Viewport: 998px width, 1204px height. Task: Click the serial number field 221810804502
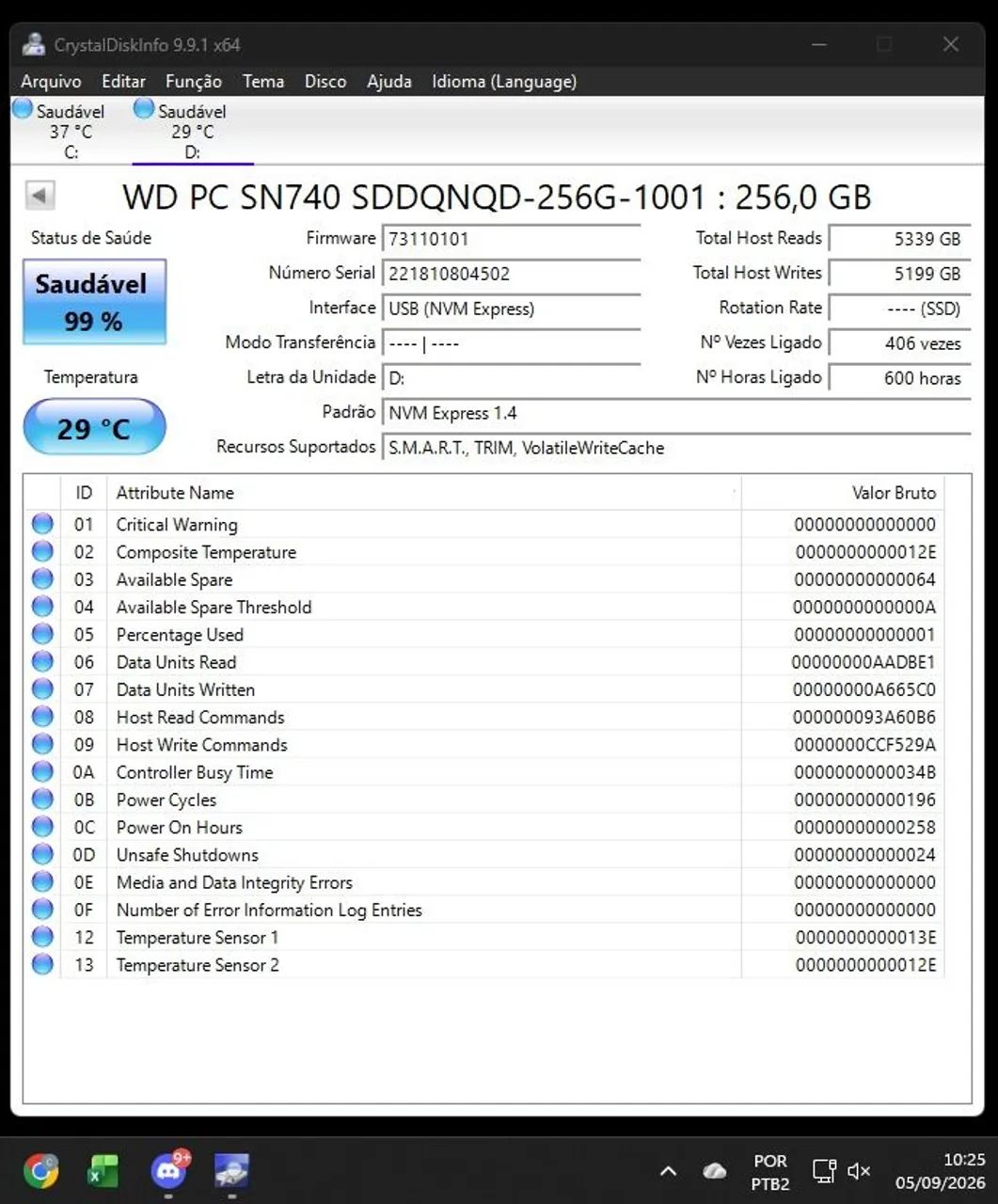pos(511,274)
